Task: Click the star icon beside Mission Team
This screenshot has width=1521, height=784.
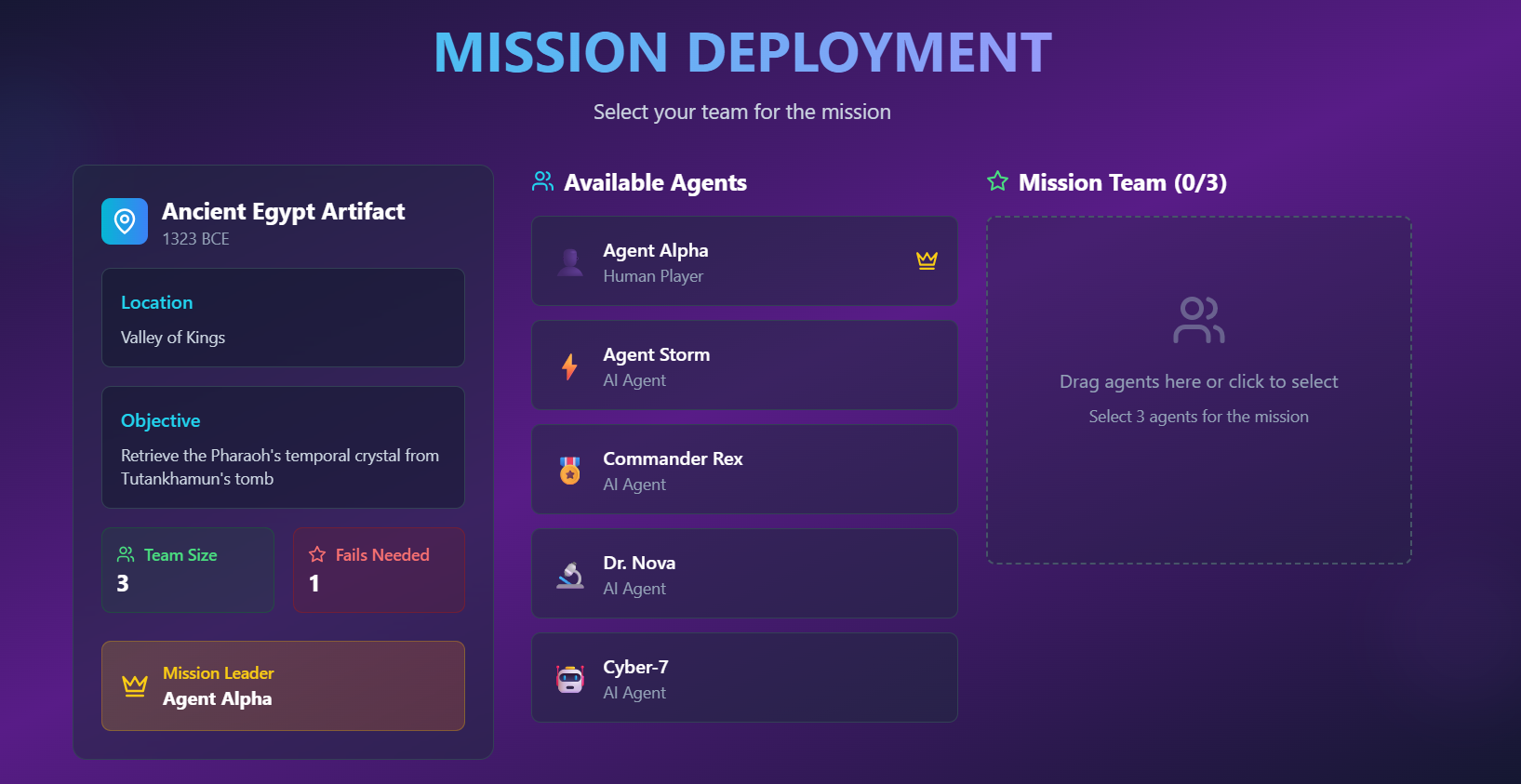Action: 997,181
